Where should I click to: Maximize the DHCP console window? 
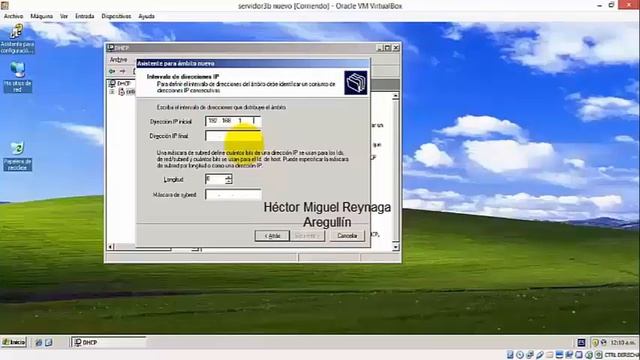[x=387, y=48]
